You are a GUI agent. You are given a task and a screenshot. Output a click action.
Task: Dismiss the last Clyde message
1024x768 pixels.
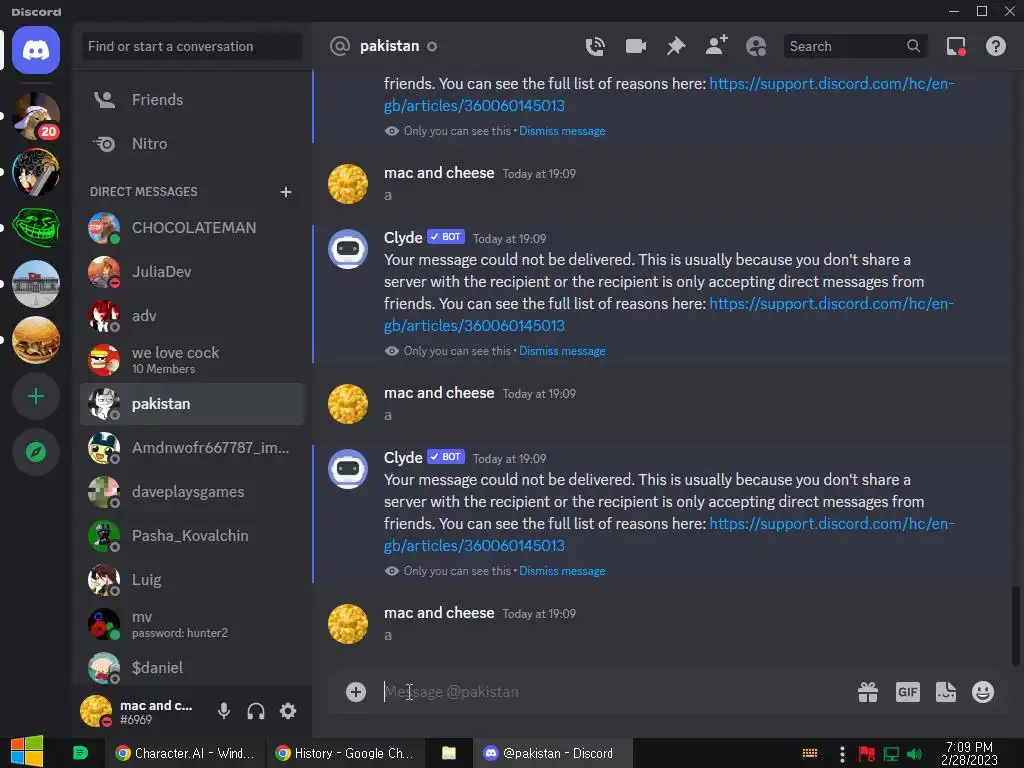point(562,571)
